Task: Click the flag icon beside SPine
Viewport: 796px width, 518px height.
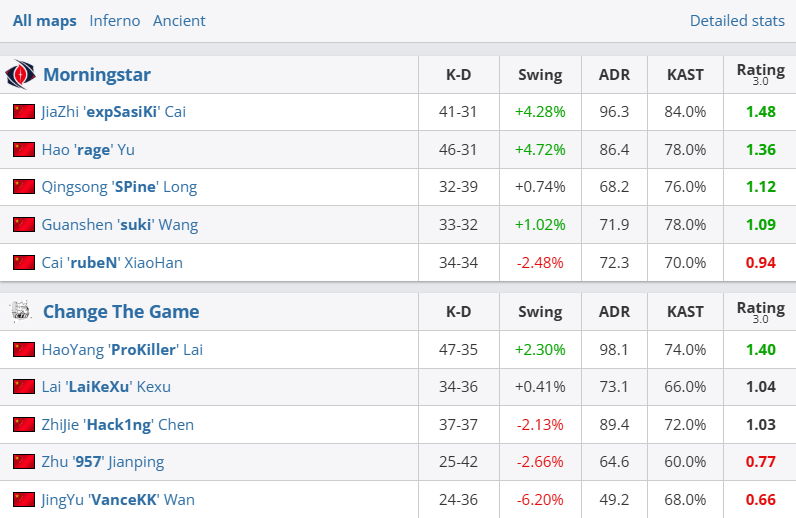Action: (24, 187)
